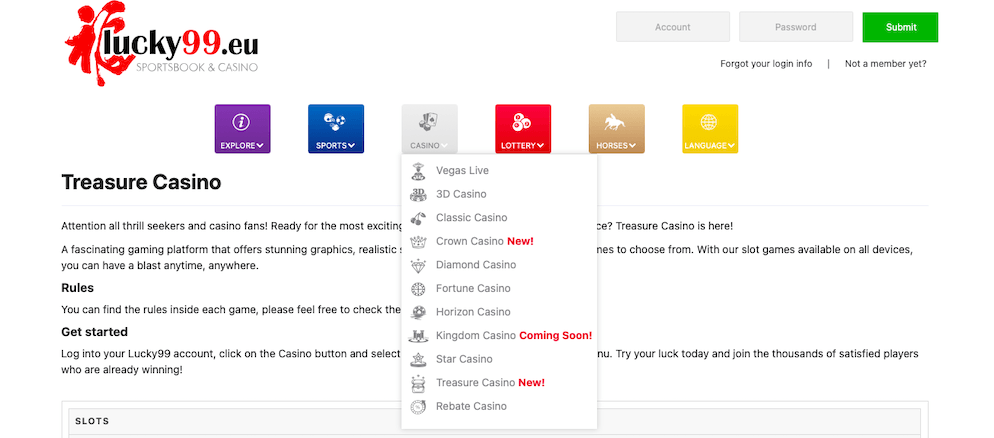The width and height of the screenshot is (994, 438).
Task: Click the Diamond Casino gem icon
Action: click(x=418, y=265)
